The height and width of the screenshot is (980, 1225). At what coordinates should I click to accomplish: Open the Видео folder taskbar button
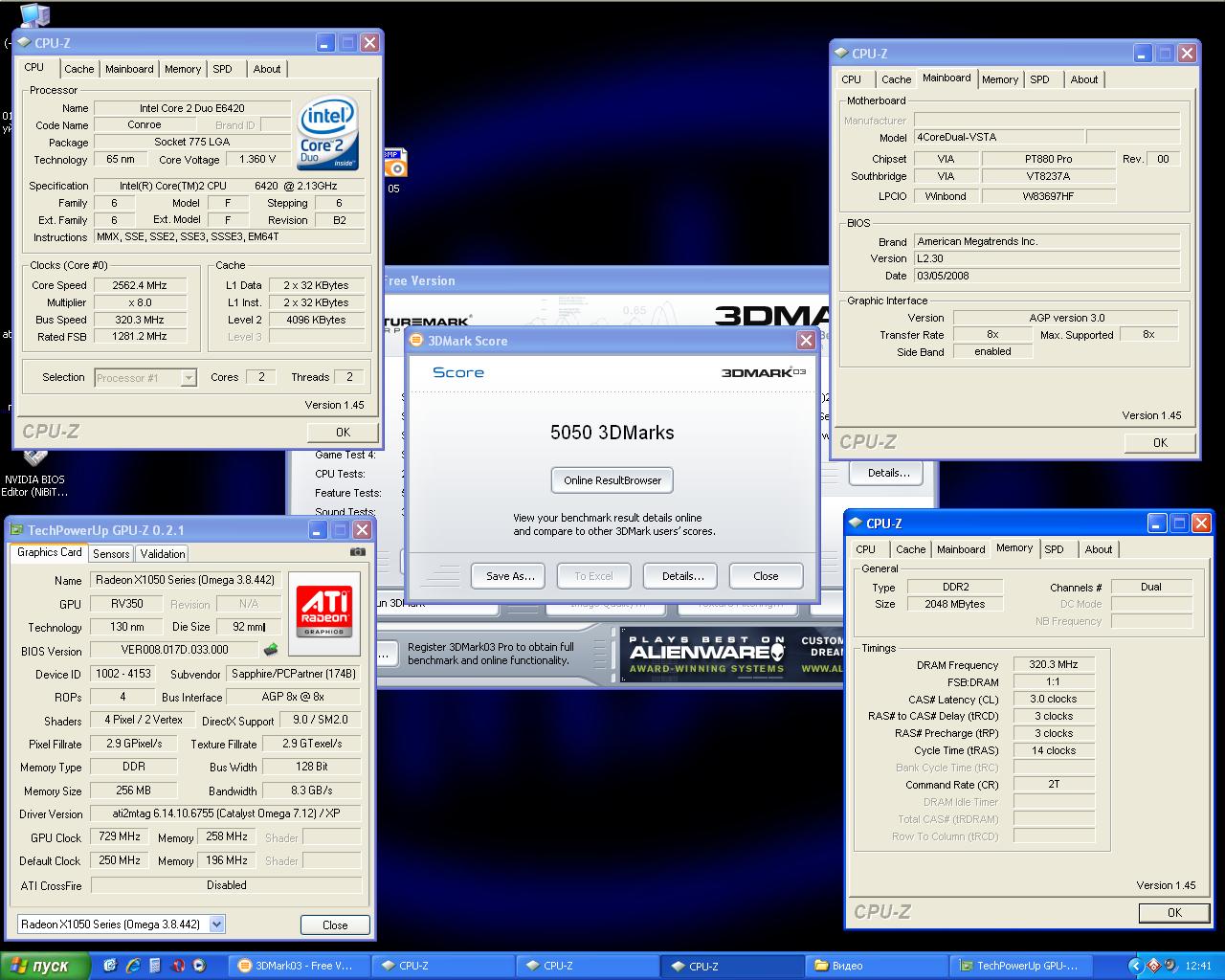(876, 966)
